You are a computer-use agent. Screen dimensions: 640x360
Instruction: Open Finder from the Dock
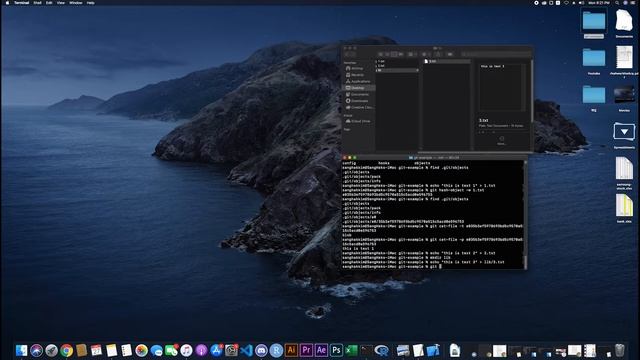tap(21, 350)
